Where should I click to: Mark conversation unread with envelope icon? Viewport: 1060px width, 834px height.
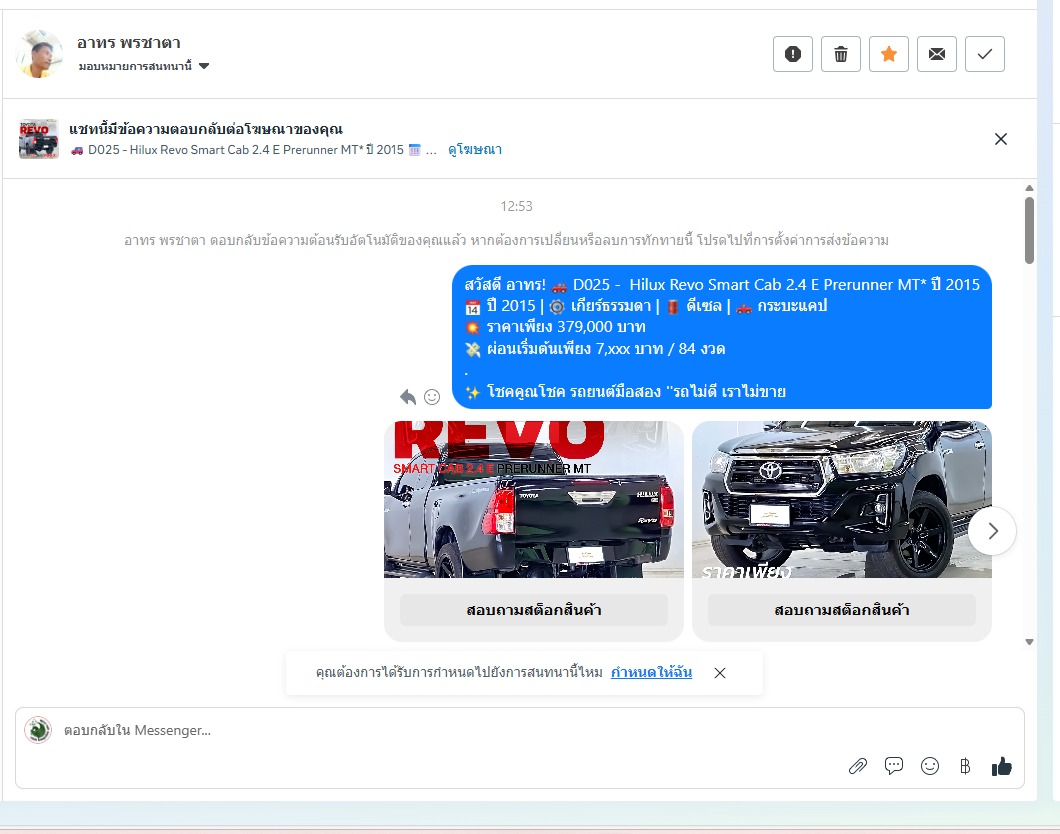click(936, 54)
